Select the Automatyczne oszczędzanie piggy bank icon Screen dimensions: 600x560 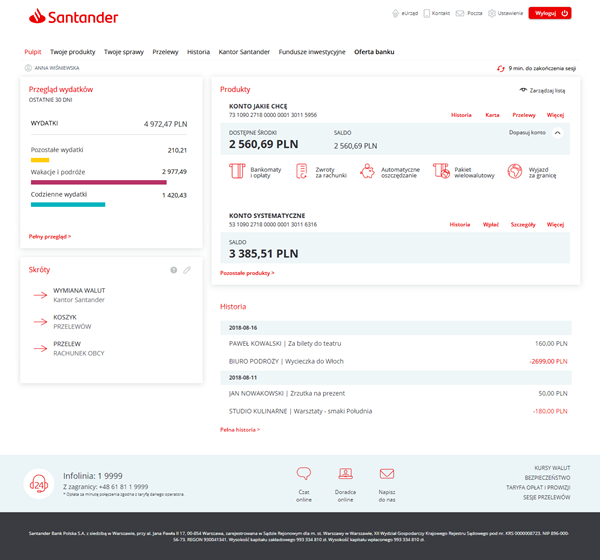pyautogui.click(x=369, y=172)
